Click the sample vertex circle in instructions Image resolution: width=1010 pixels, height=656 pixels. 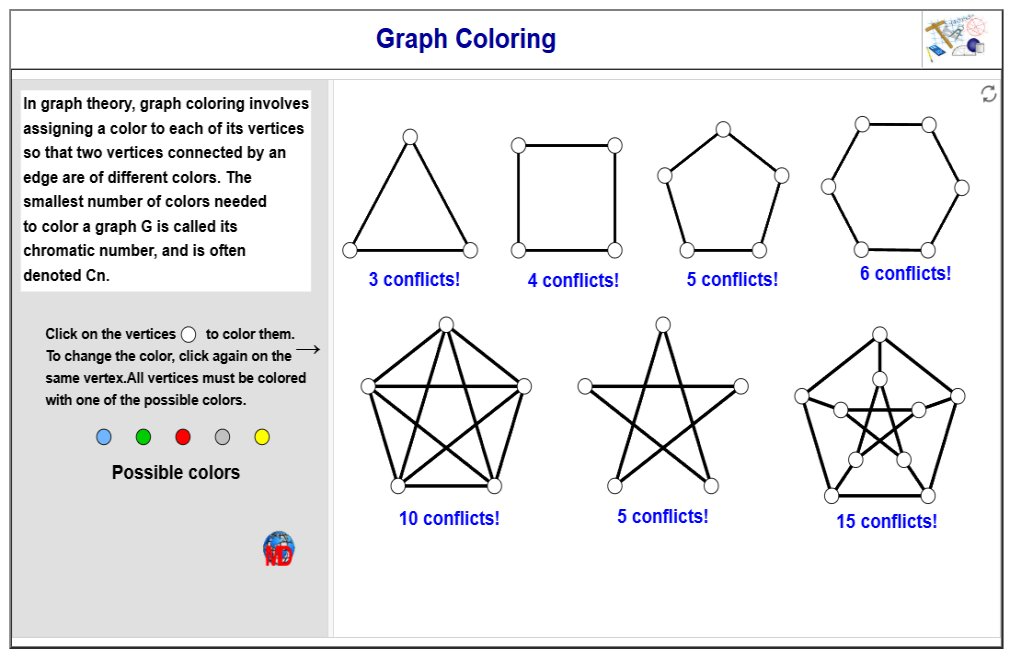(188, 335)
